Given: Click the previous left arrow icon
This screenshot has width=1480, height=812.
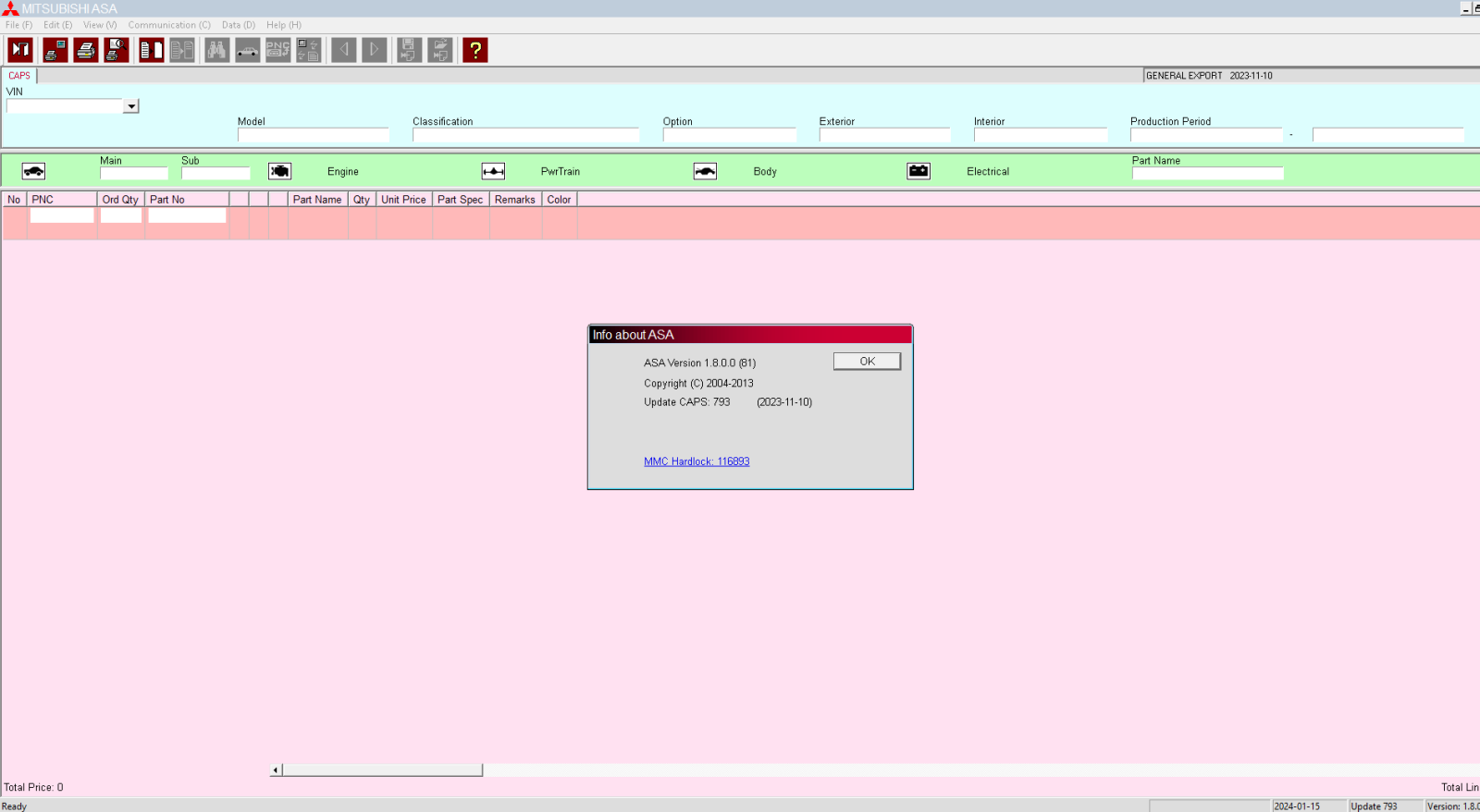Looking at the screenshot, I should tap(344, 50).
